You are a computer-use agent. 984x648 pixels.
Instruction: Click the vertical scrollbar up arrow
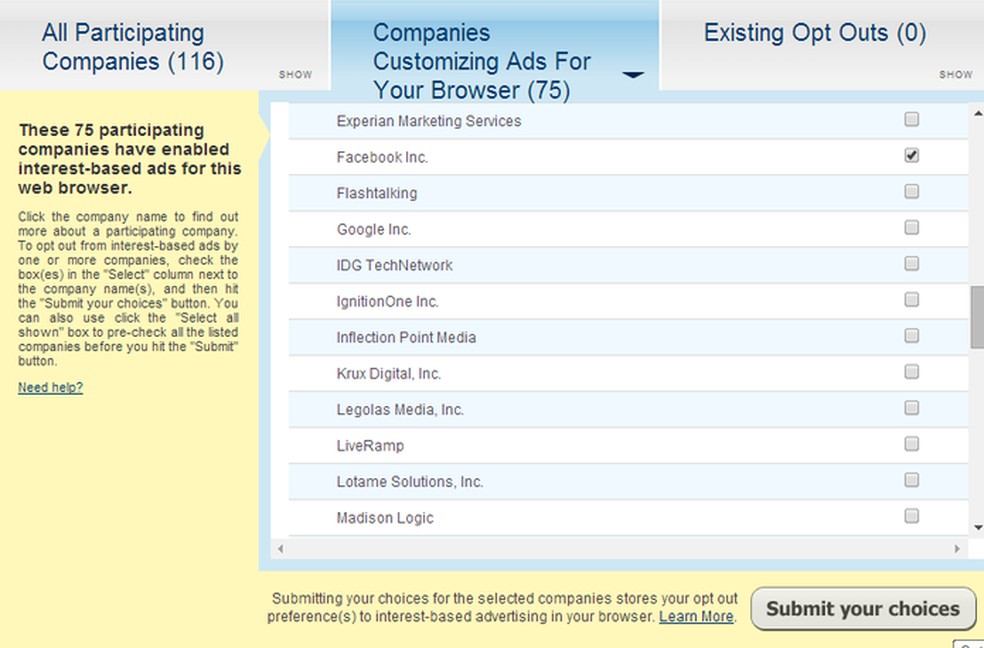(x=977, y=114)
